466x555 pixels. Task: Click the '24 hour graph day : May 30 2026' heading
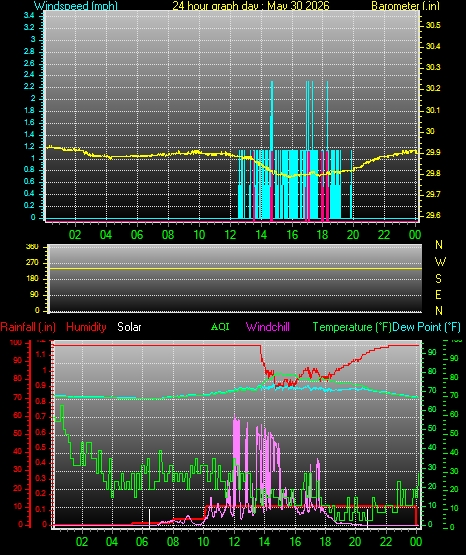tap(251, 5)
